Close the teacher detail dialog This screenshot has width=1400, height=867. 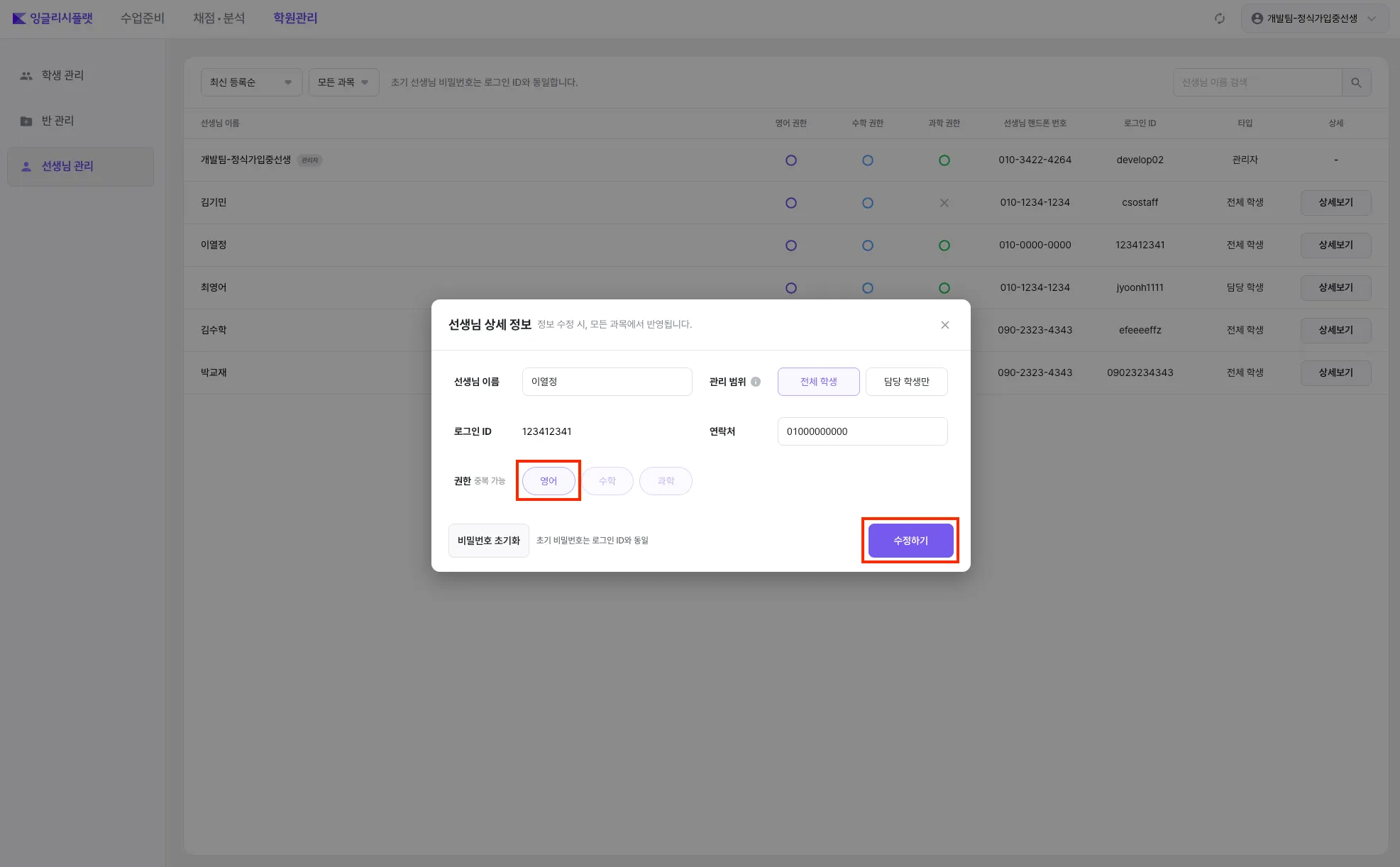point(944,325)
